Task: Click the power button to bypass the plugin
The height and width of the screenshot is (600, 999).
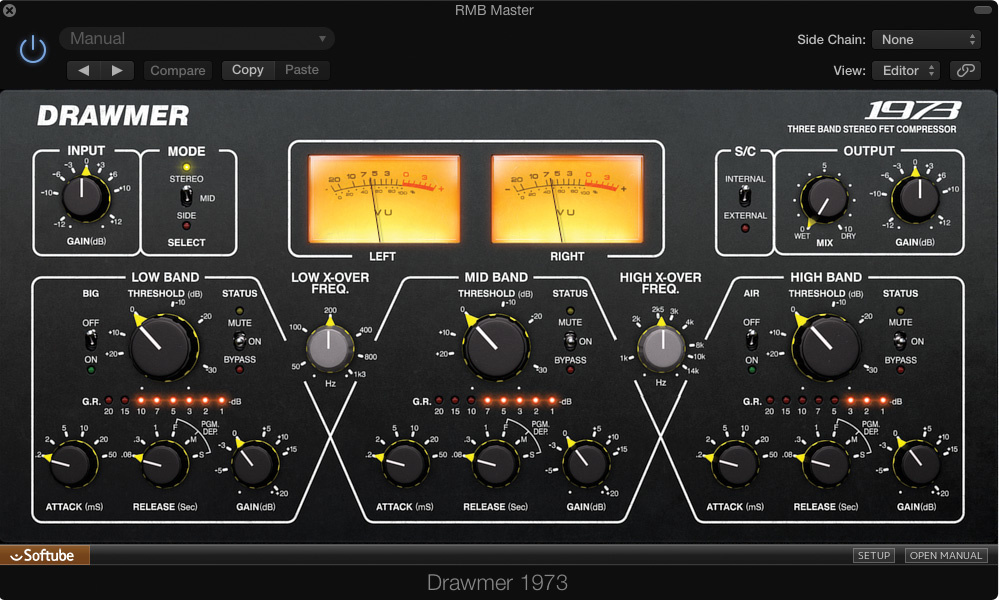Action: coord(33,49)
